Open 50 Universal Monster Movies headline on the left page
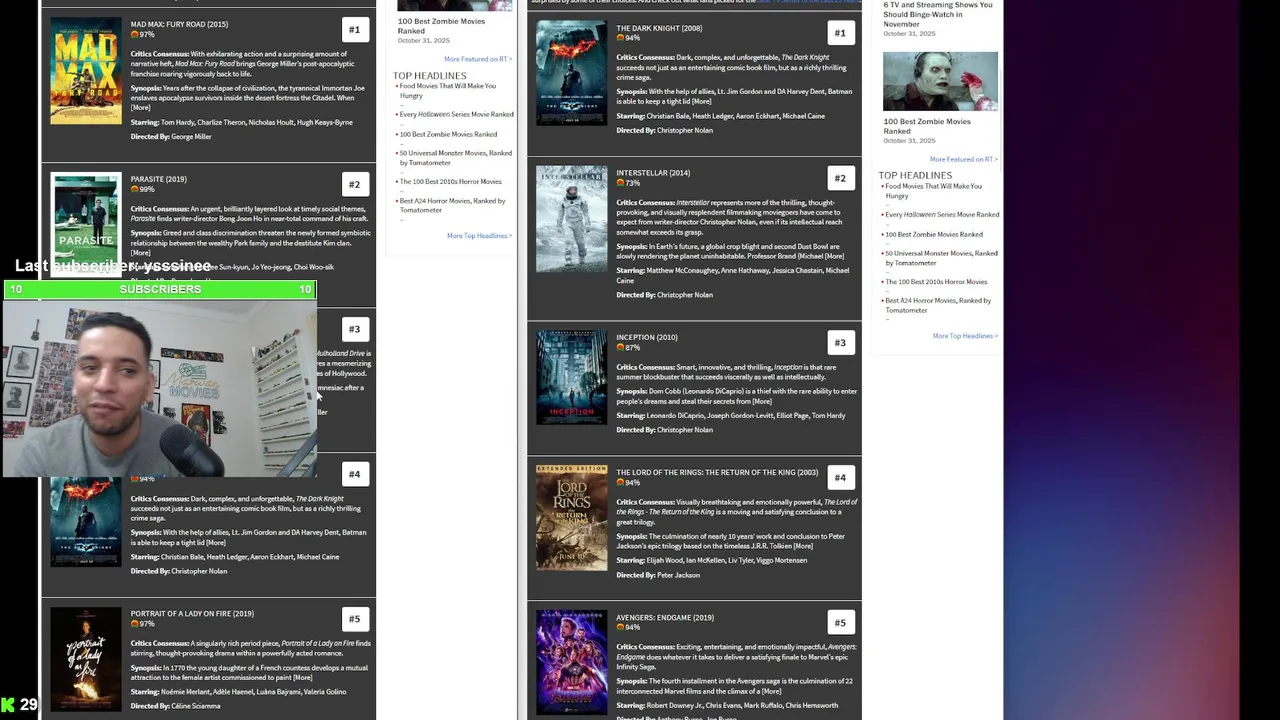The height and width of the screenshot is (720, 1280). 455,158
